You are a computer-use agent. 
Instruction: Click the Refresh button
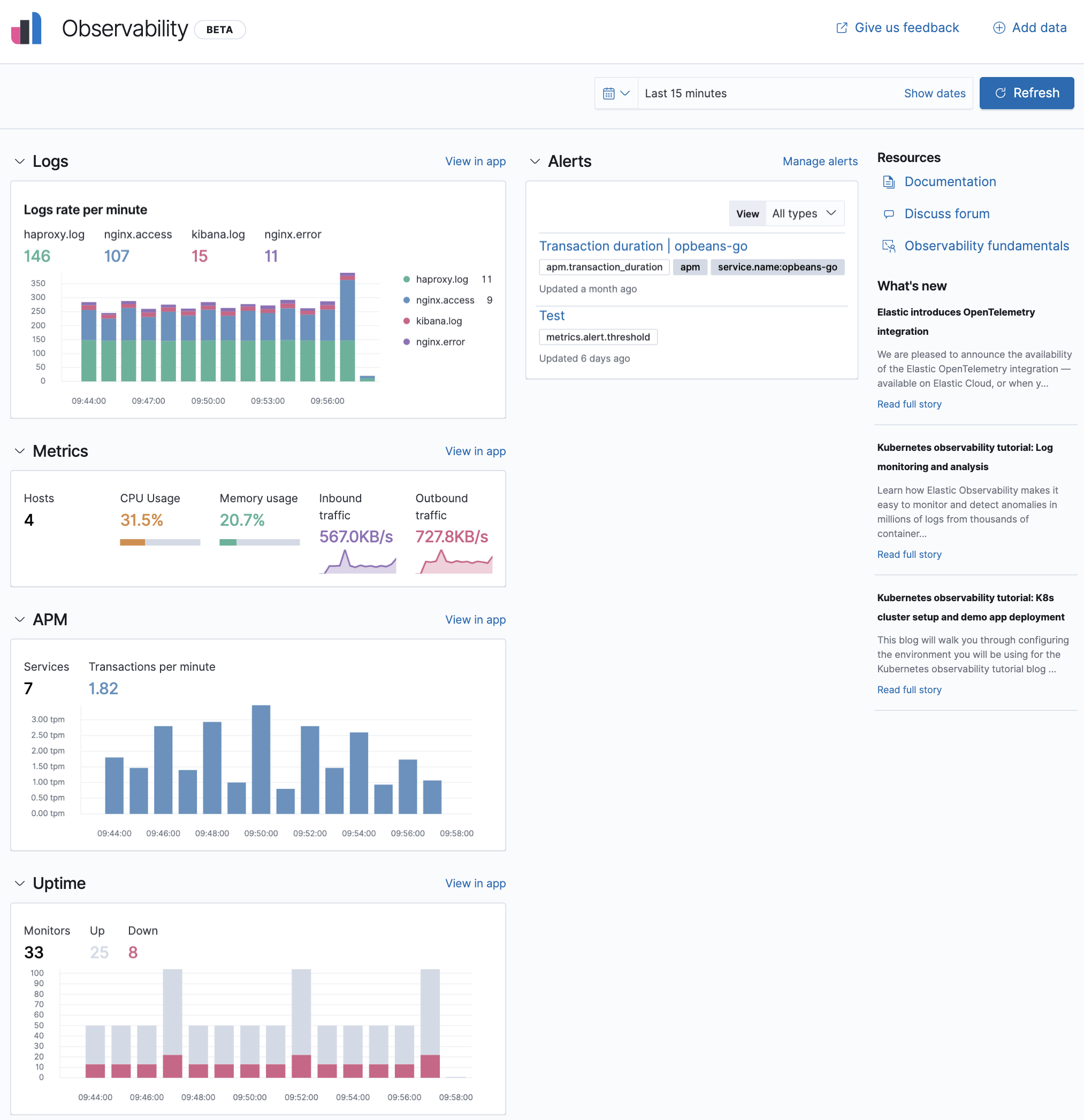point(1026,93)
